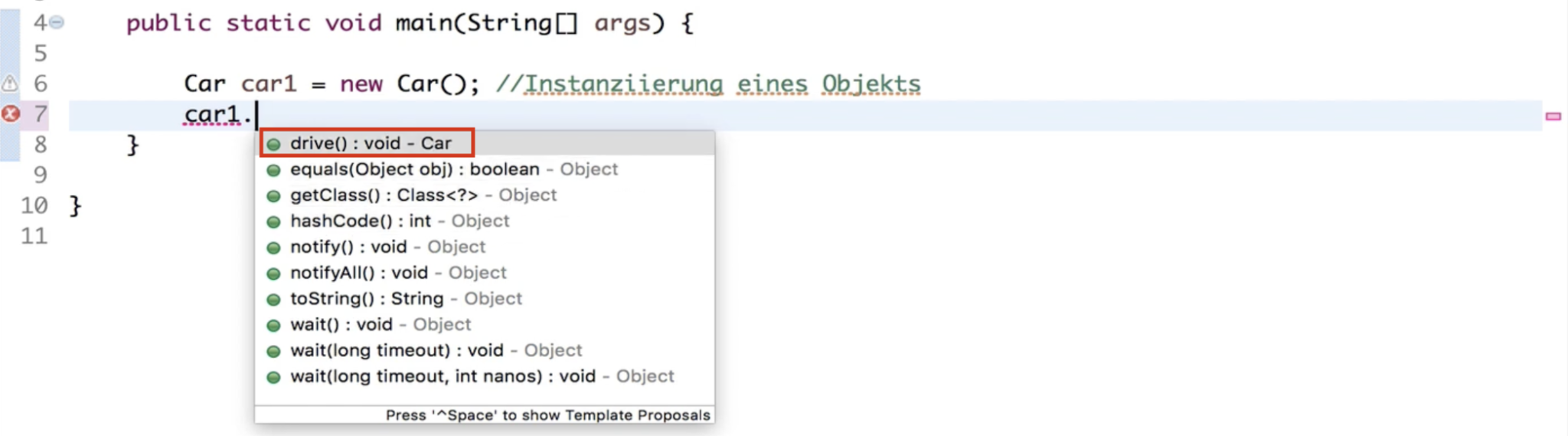
Task: Click the "new" keyword on line 6
Action: 361,84
